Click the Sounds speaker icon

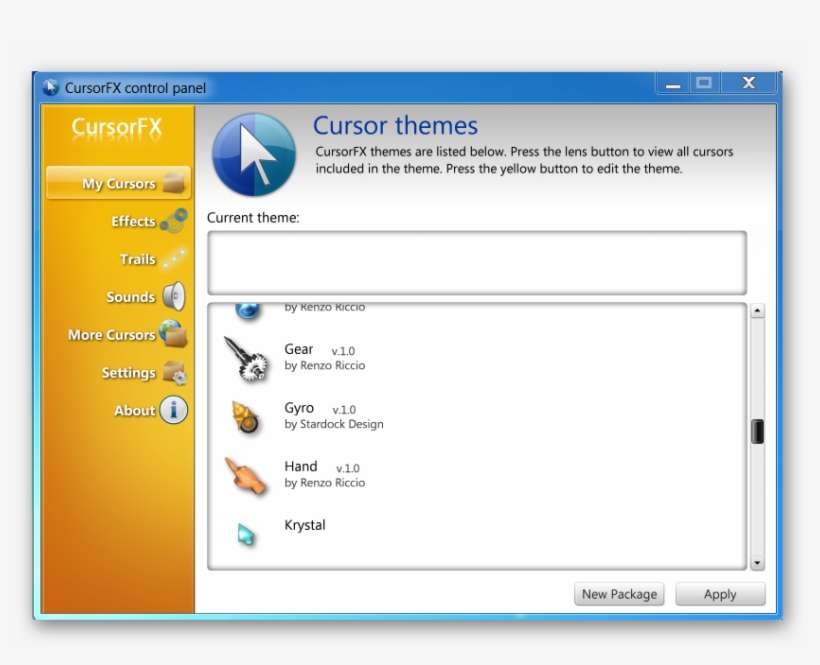pyautogui.click(x=176, y=294)
